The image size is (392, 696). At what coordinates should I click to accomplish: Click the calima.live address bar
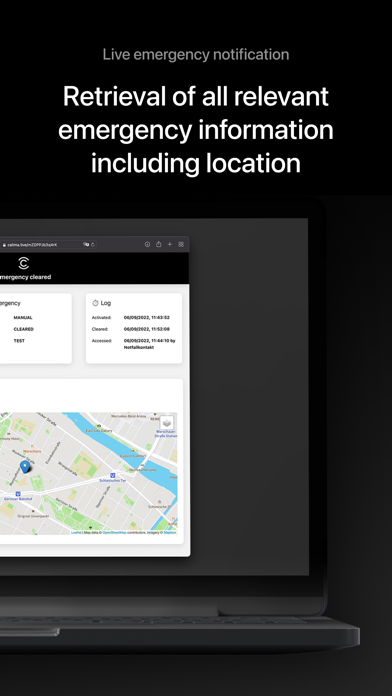click(x=48, y=245)
